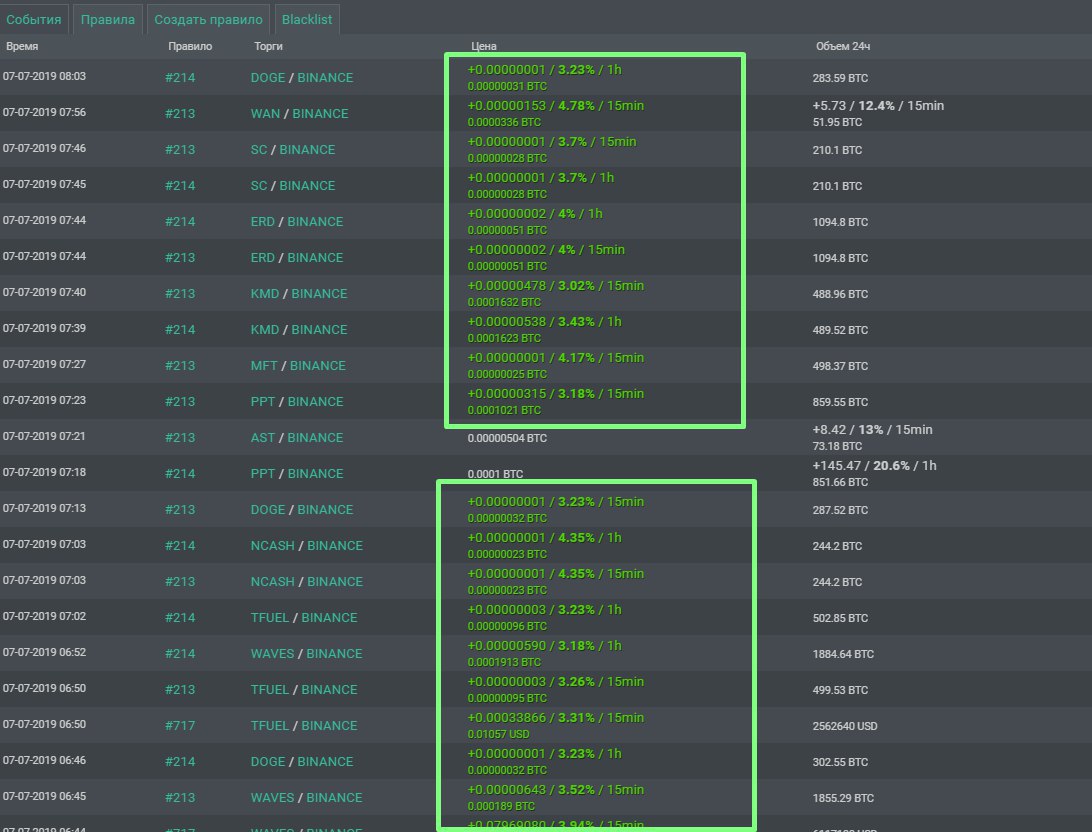Open MFT pair link
The height and width of the screenshot is (832, 1092).
click(264, 366)
